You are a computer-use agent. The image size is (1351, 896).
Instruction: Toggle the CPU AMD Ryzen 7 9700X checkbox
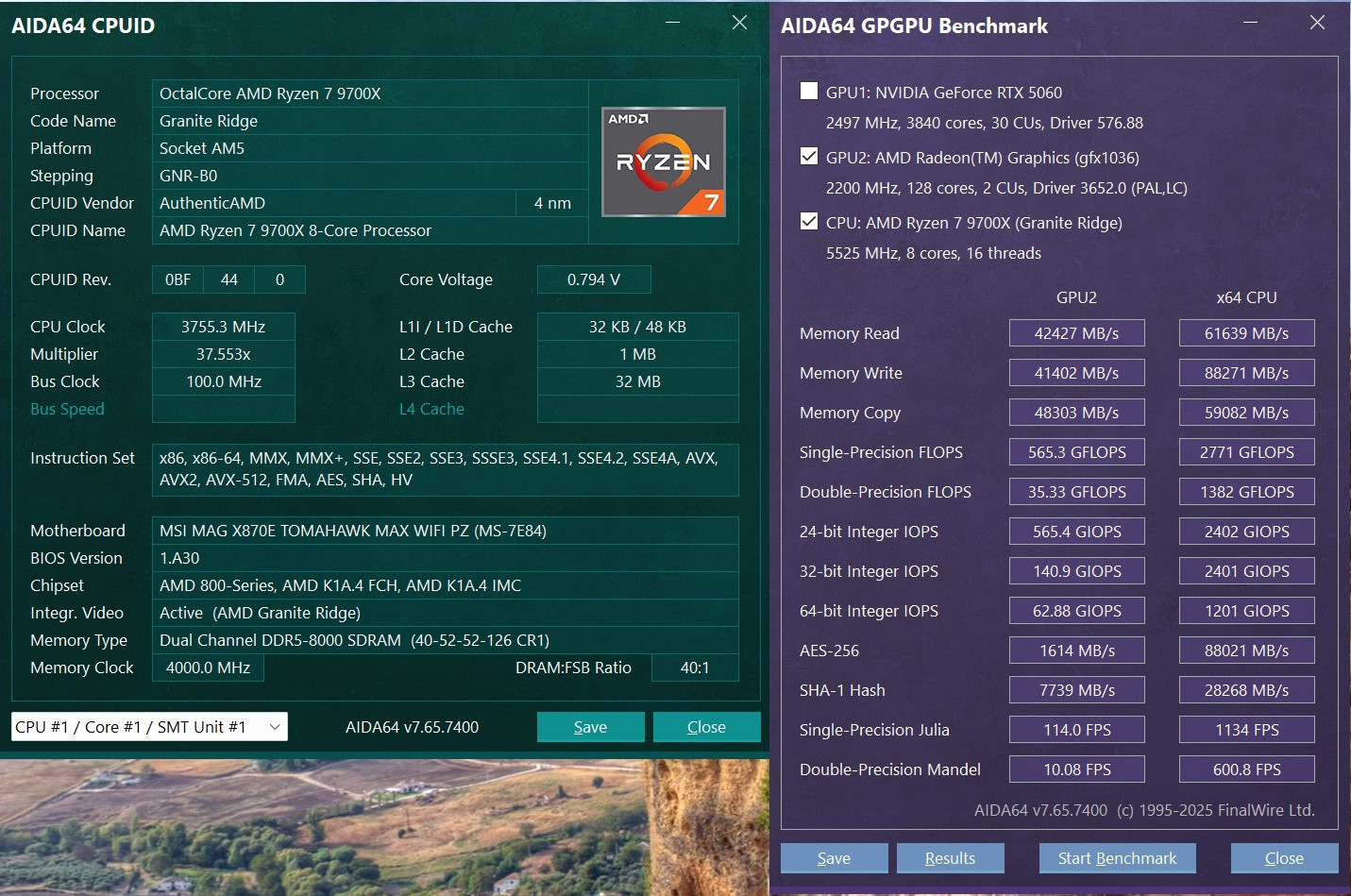(809, 222)
